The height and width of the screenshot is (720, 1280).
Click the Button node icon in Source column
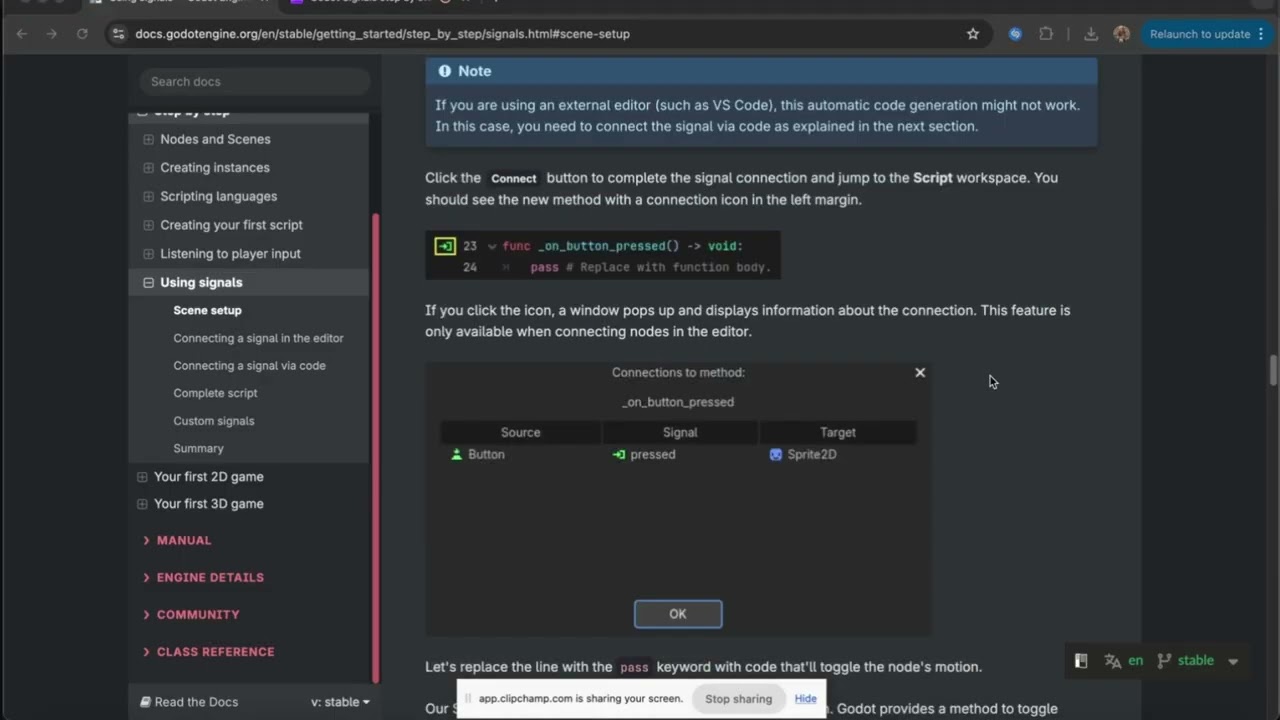pos(457,454)
